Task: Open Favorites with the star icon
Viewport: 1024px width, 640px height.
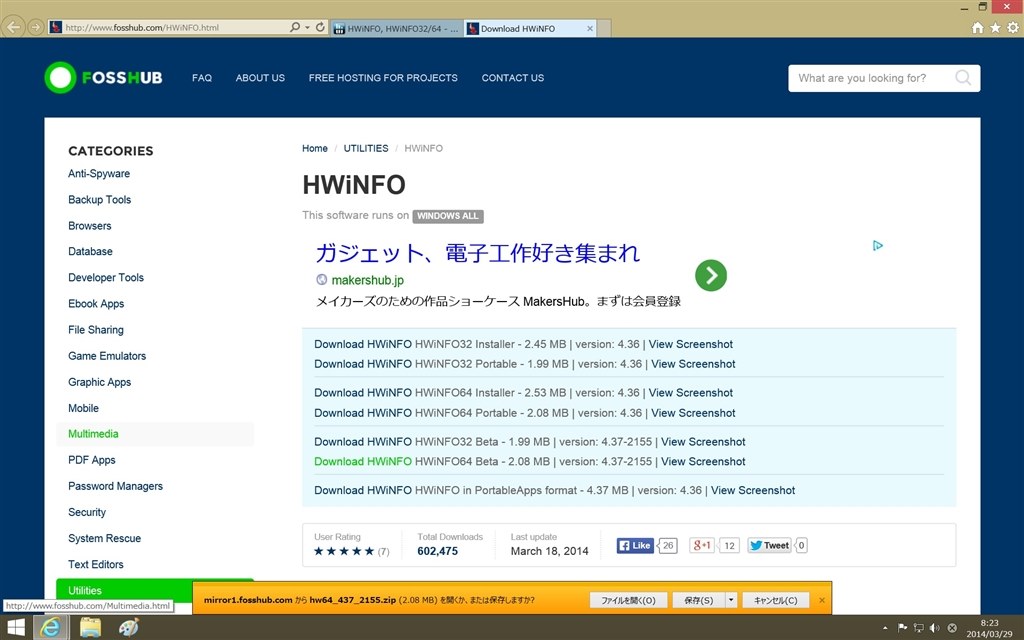Action: point(995,27)
